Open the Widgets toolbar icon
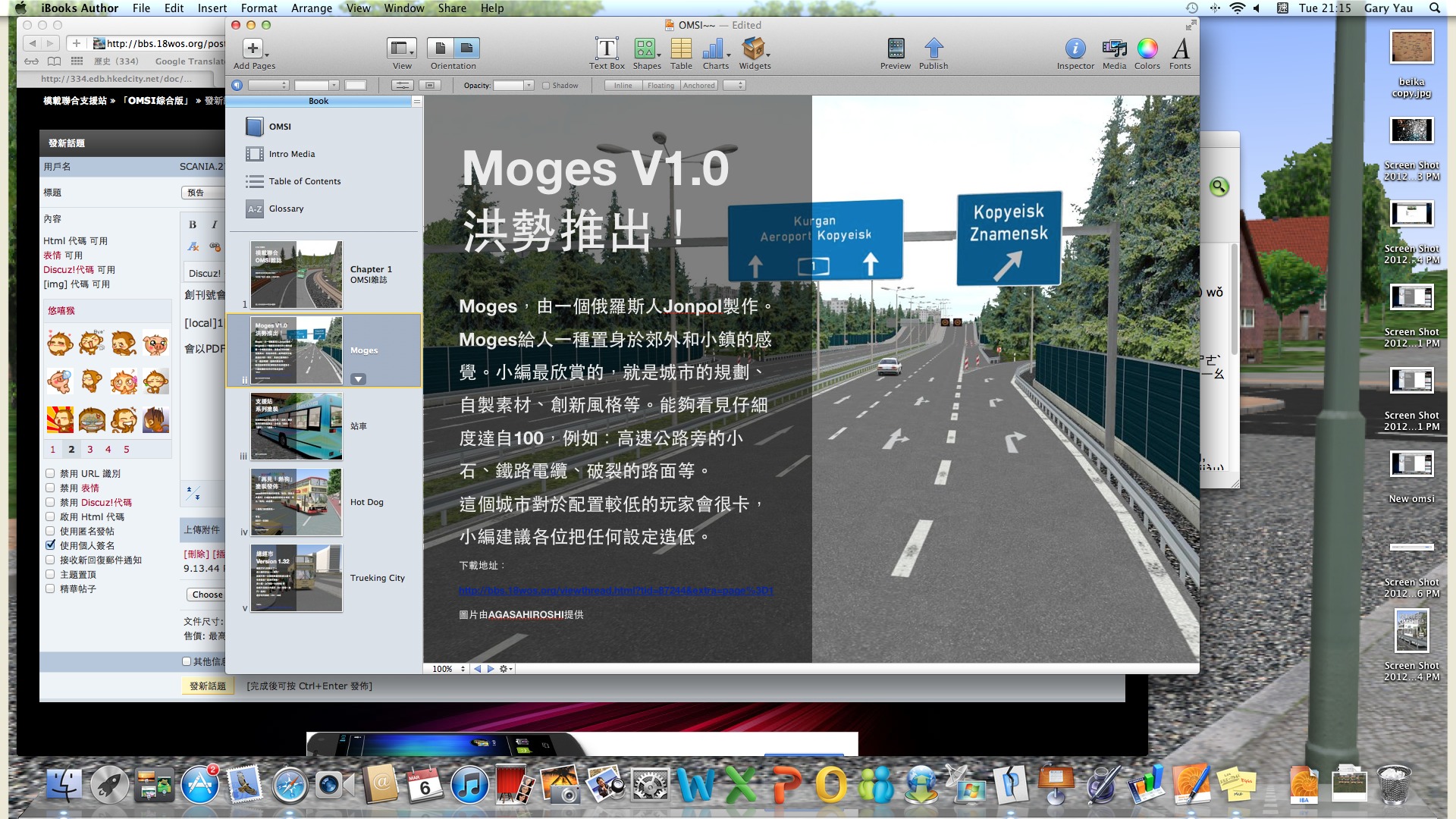The height and width of the screenshot is (819, 1456). [x=754, y=49]
